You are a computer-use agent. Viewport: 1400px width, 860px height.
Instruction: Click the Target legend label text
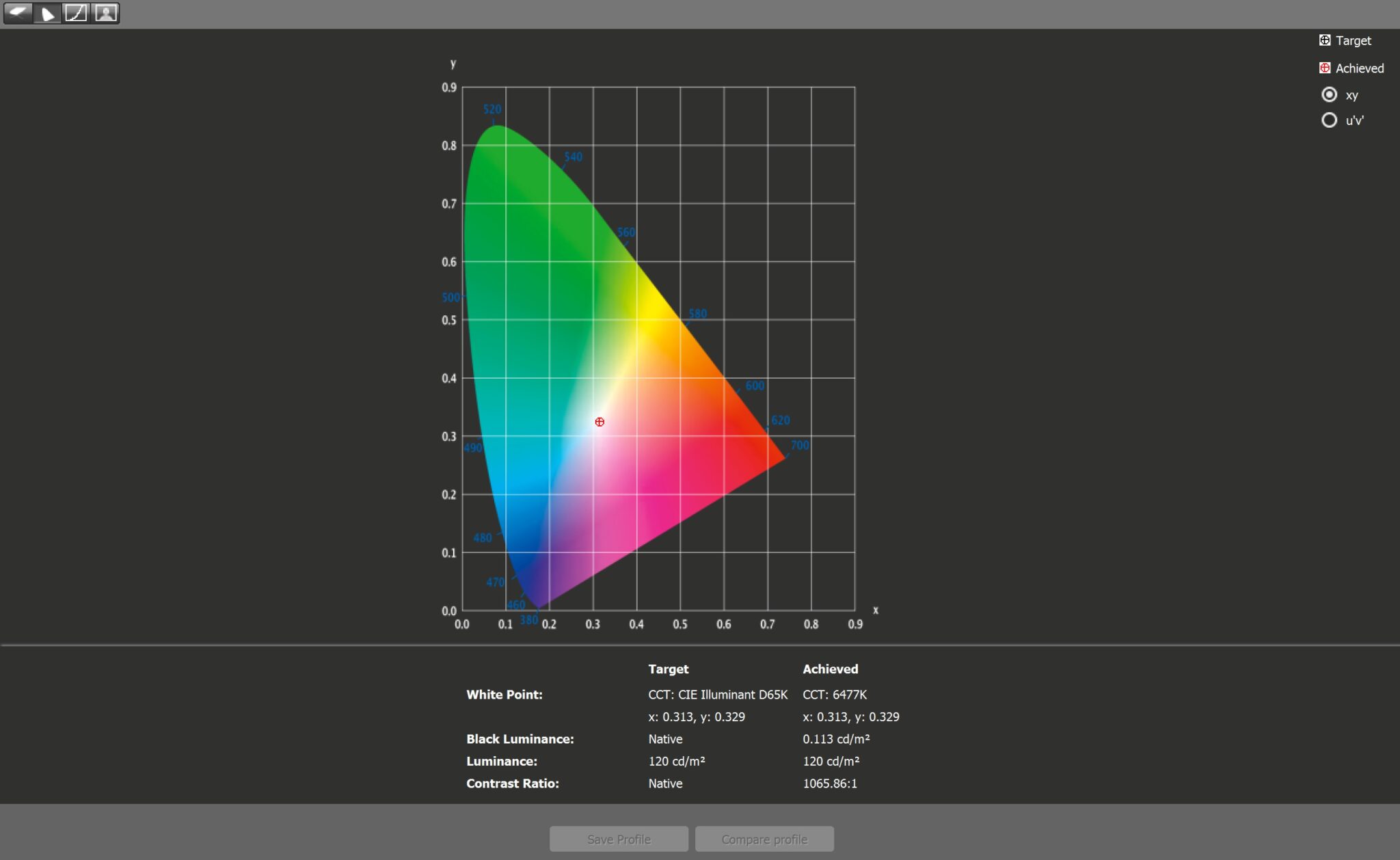(1353, 40)
